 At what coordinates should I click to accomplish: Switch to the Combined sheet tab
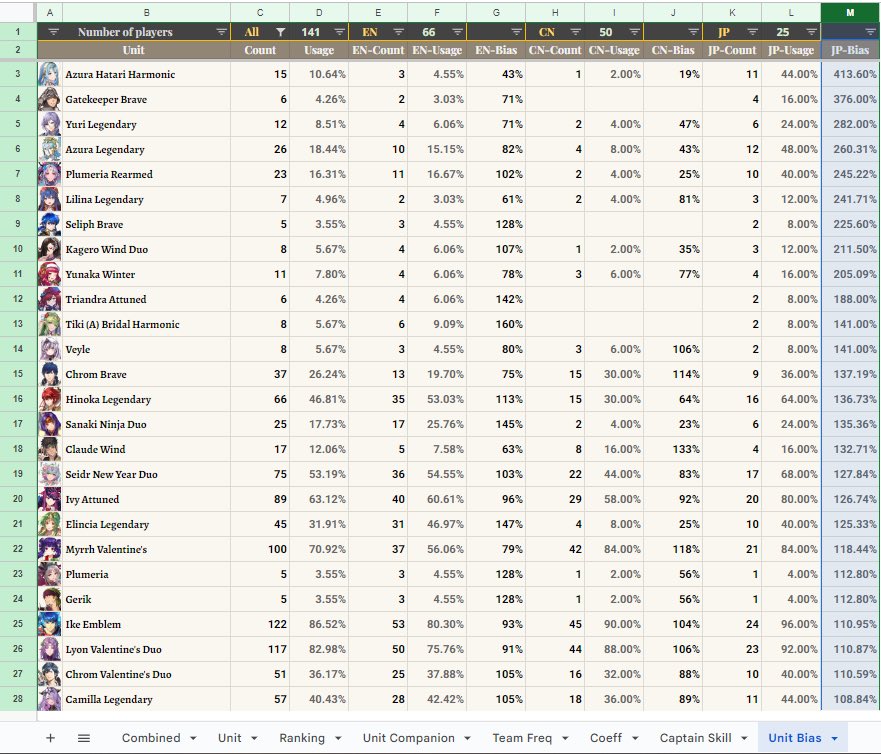point(151,738)
